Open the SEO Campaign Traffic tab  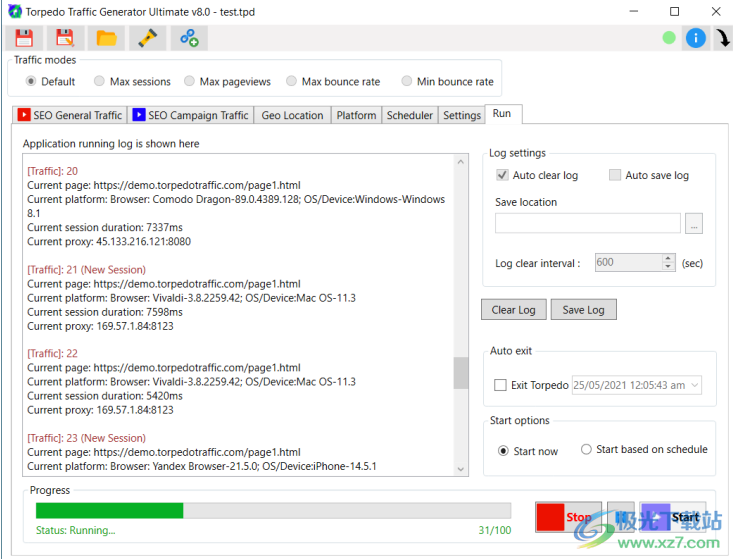191,115
